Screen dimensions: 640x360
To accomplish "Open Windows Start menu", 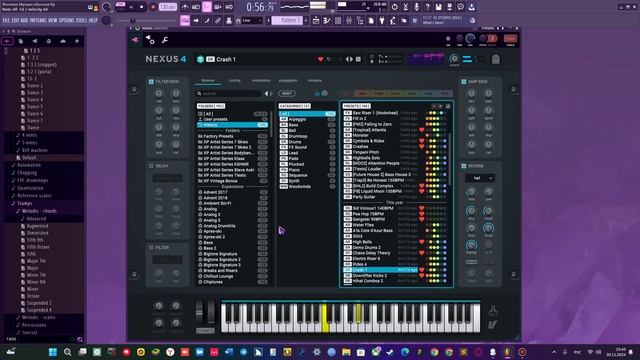I will [53, 352].
